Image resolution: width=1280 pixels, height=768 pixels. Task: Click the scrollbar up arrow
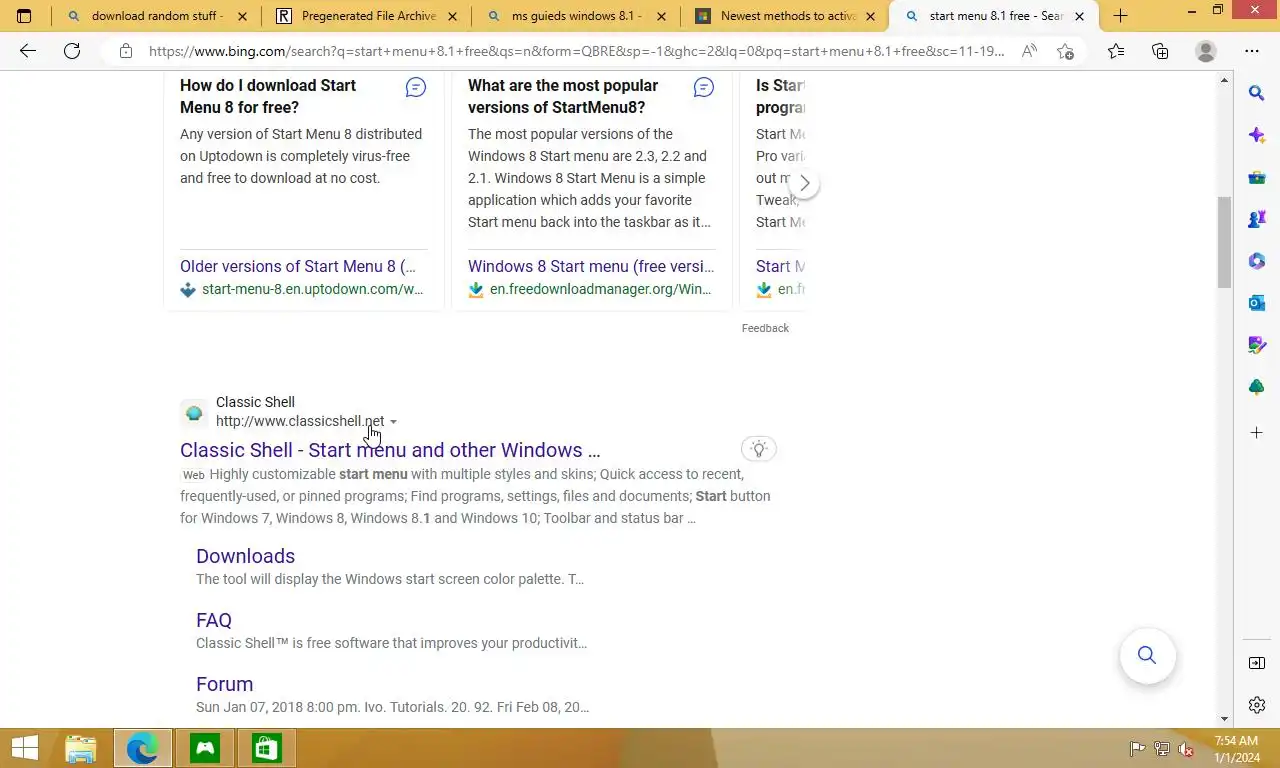[1225, 80]
